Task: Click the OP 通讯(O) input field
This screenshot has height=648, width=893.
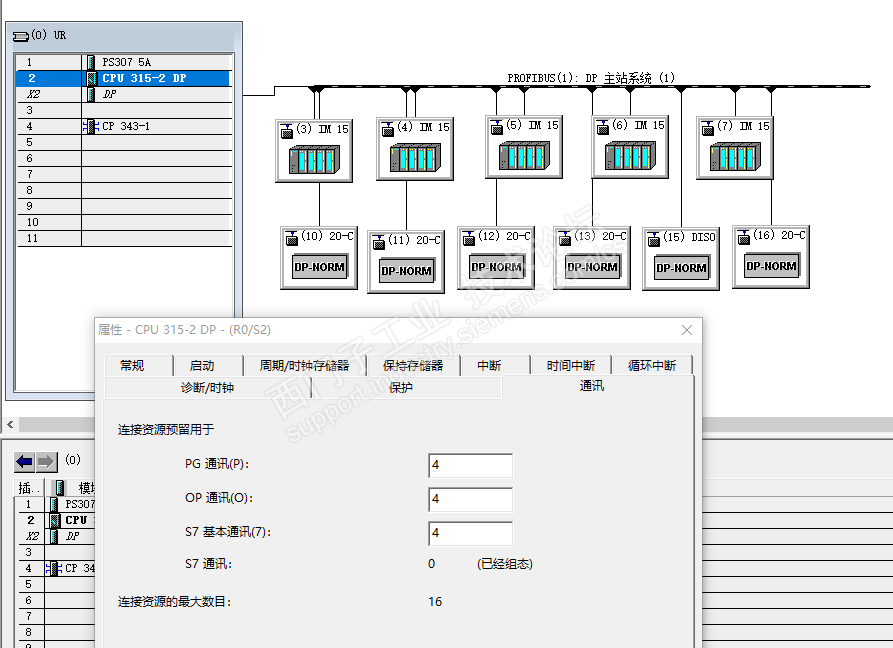Action: (x=470, y=499)
